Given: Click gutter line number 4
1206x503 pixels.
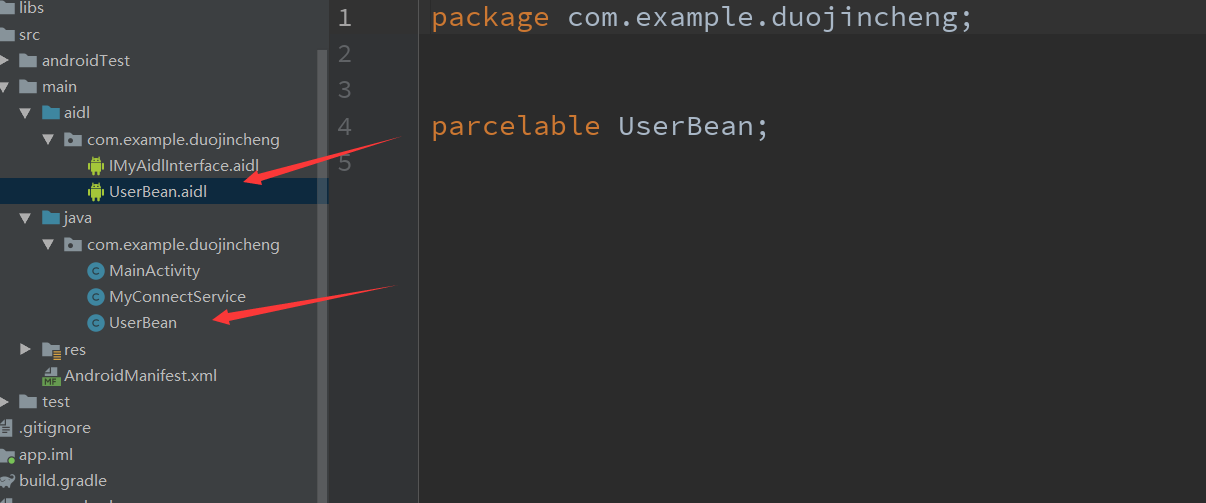Looking at the screenshot, I should [x=345, y=127].
